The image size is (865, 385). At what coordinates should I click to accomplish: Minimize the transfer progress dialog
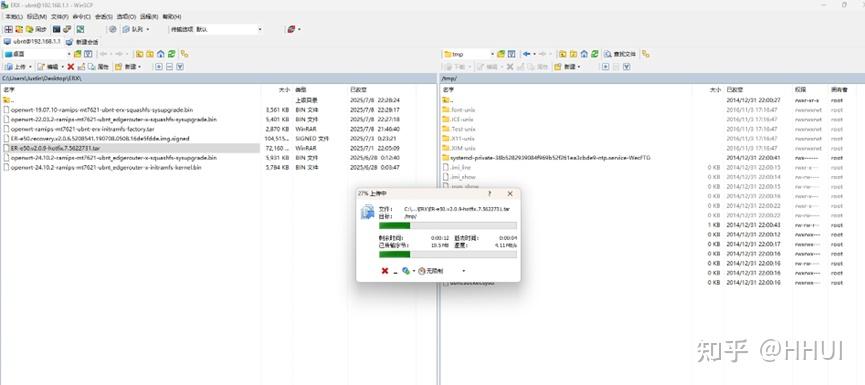pyautogui.click(x=396, y=271)
